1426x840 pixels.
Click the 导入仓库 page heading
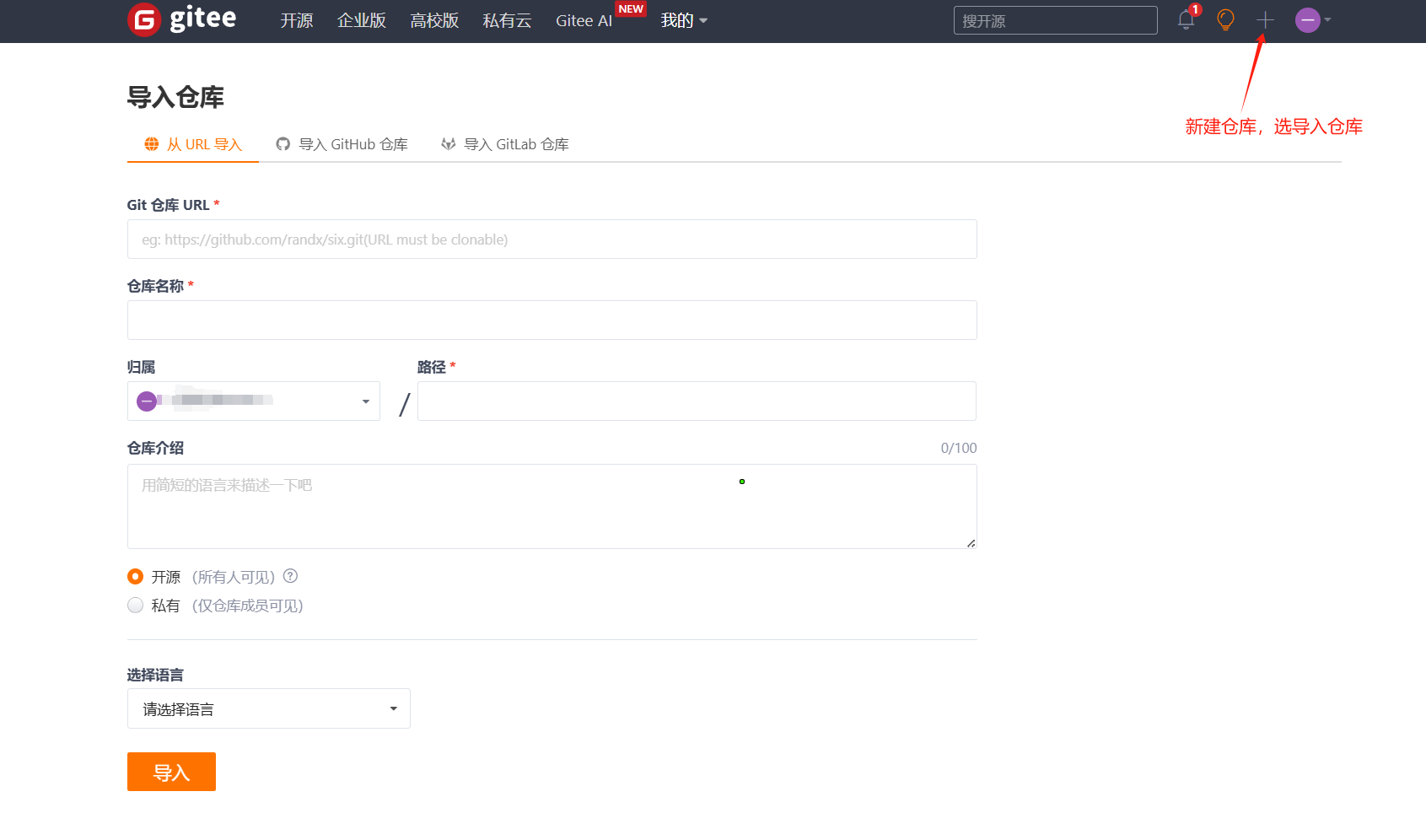175,97
